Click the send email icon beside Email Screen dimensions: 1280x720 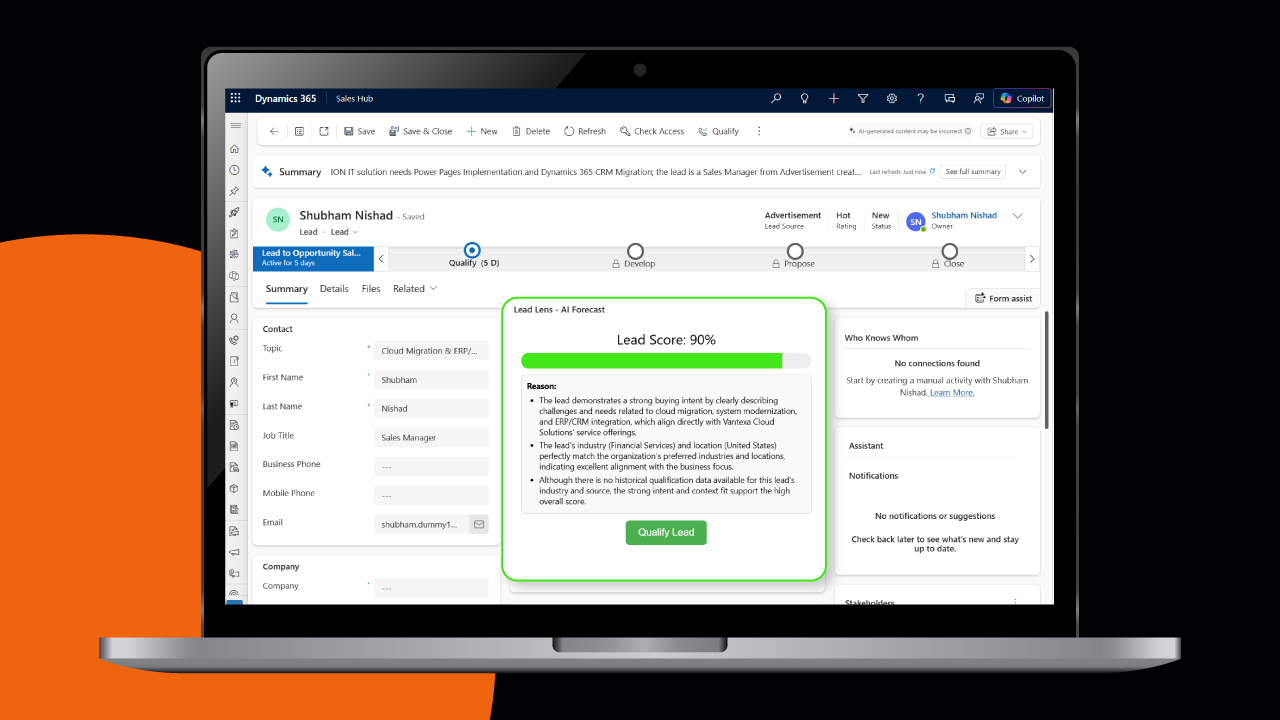click(479, 523)
